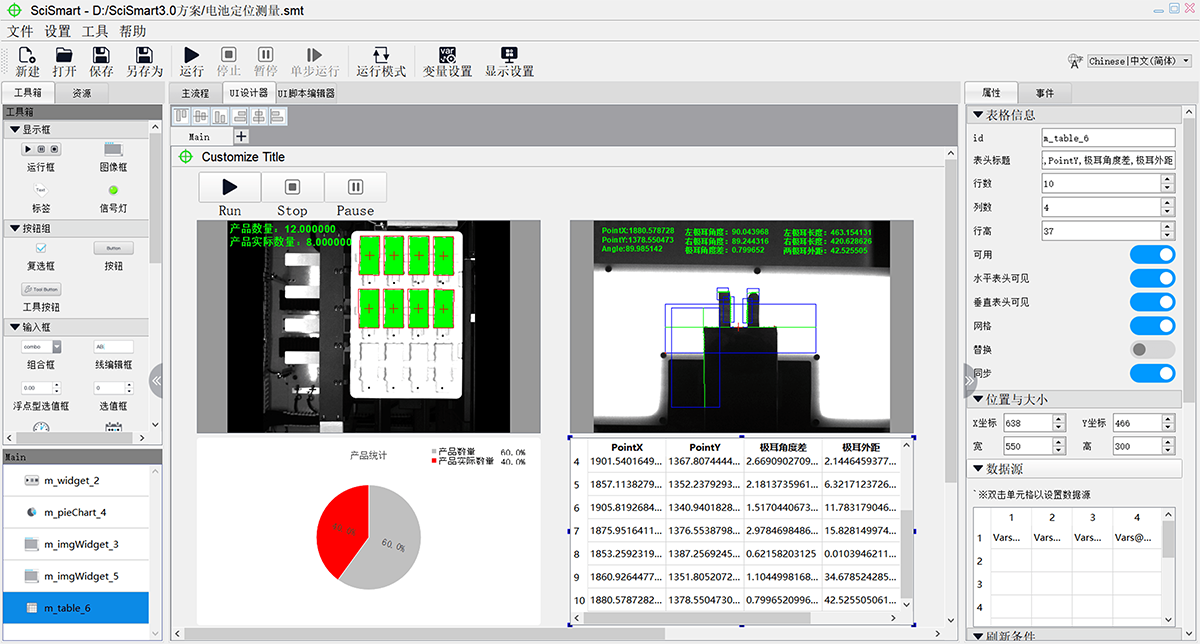Image resolution: width=1200 pixels, height=644 pixels.
Task: Click the 单步运行 (single step) icon
Action: pos(314,55)
